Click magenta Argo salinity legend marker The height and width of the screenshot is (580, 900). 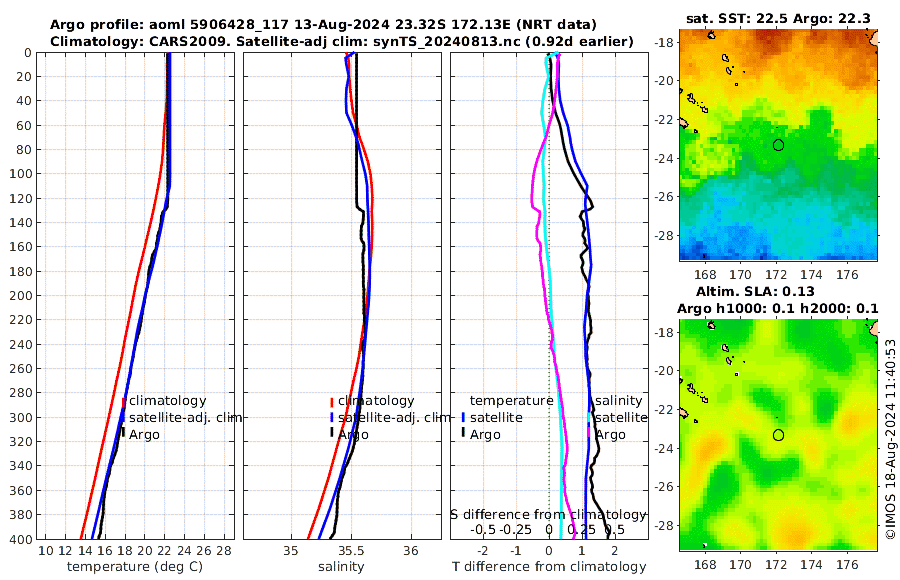point(589,432)
